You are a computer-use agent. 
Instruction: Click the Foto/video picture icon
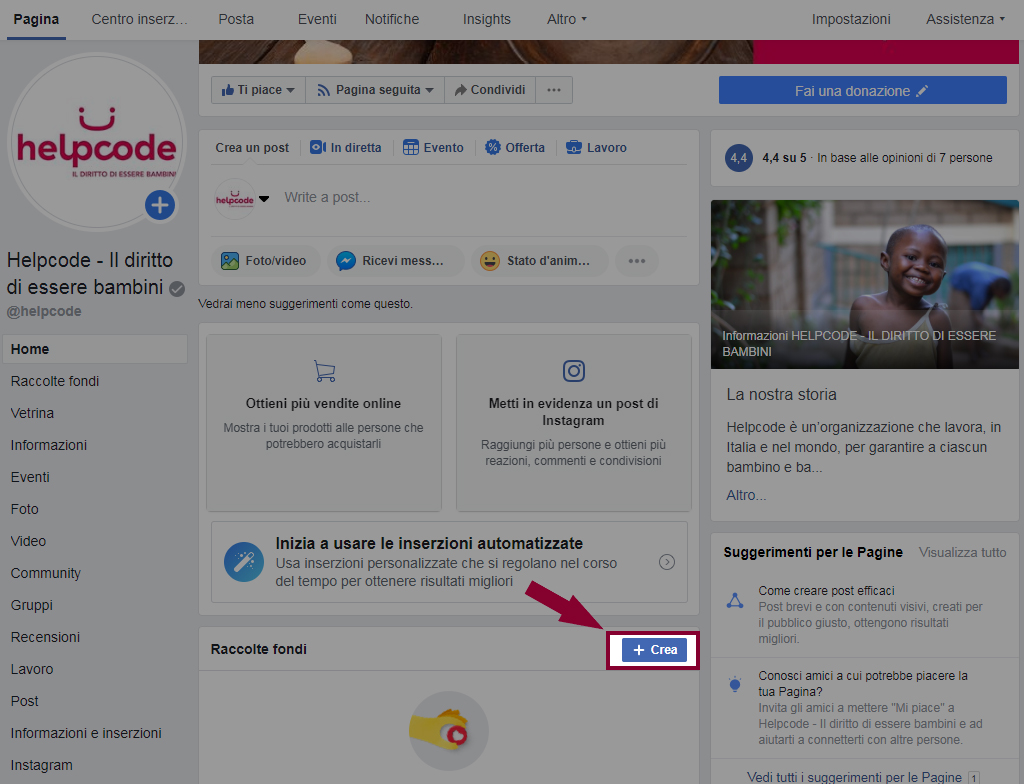230,261
